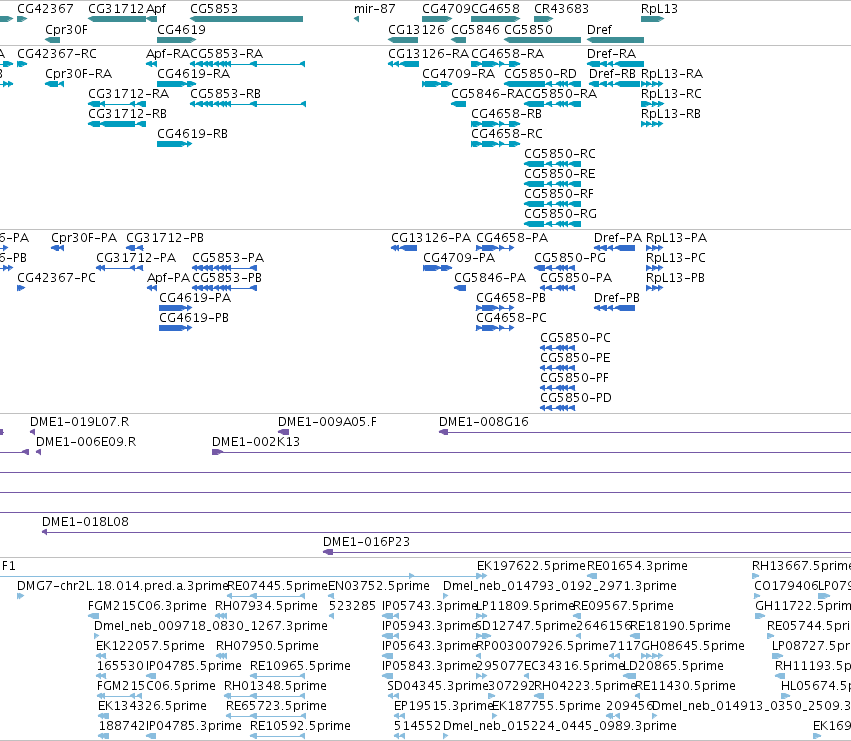This screenshot has width=851, height=741.
Task: Select the CG5850-RC transcript label
Action: (x=560, y=154)
